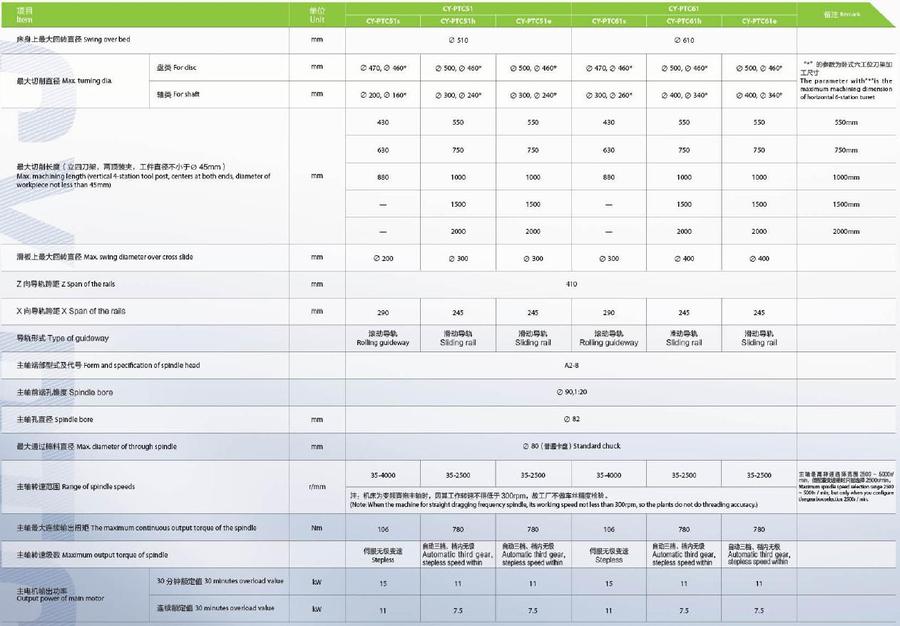Viewport: 900px width, 626px height.
Task: Select the 'Max. turning dia.' row label
Action: [x=64, y=81]
